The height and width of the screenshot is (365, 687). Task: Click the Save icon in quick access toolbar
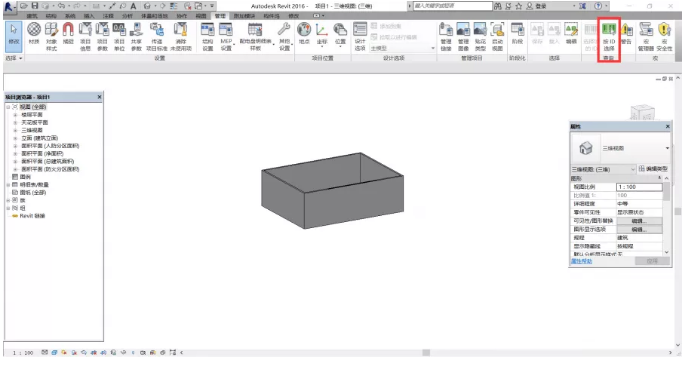[x=35, y=6]
